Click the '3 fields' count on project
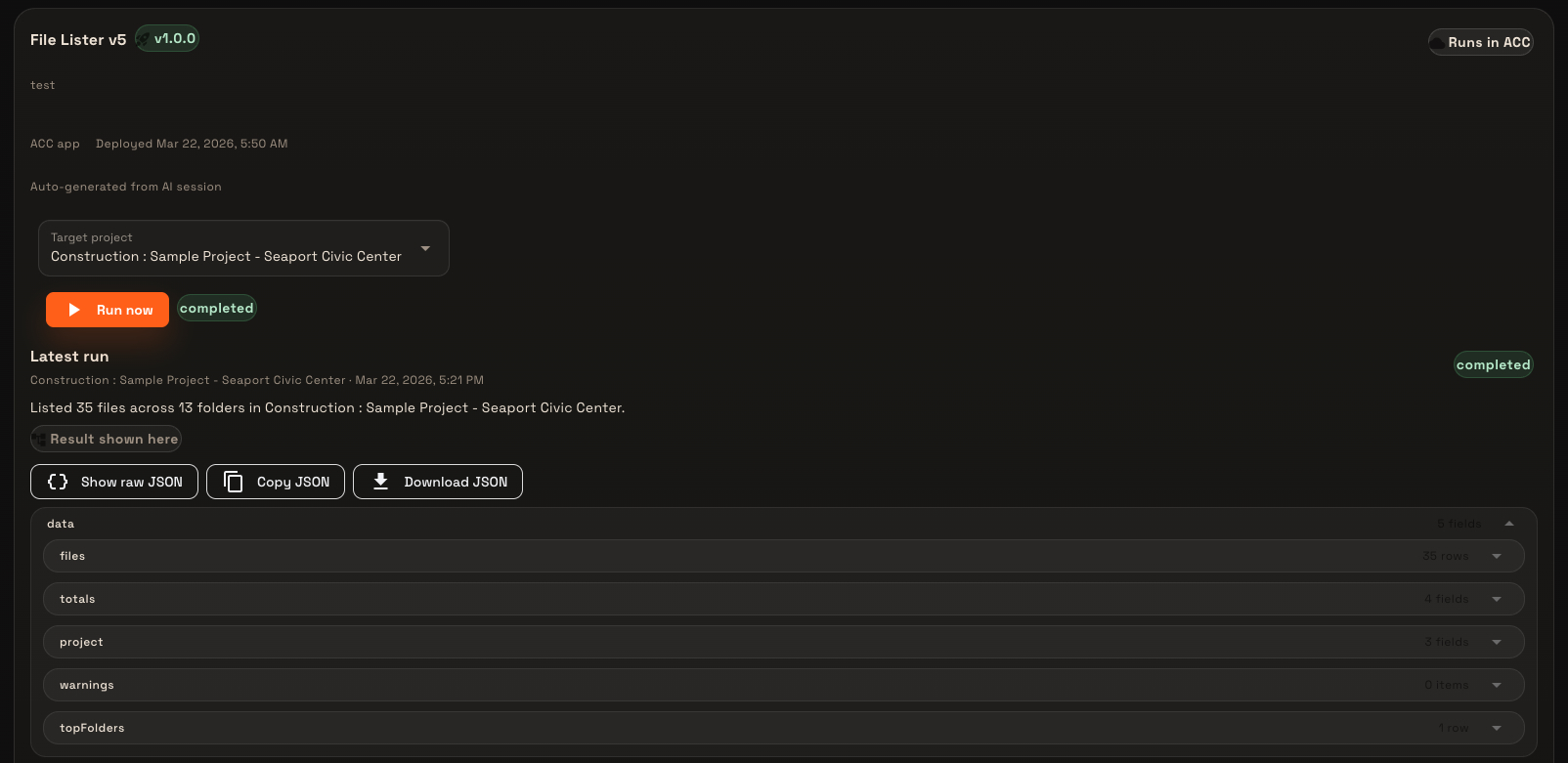 1447,642
